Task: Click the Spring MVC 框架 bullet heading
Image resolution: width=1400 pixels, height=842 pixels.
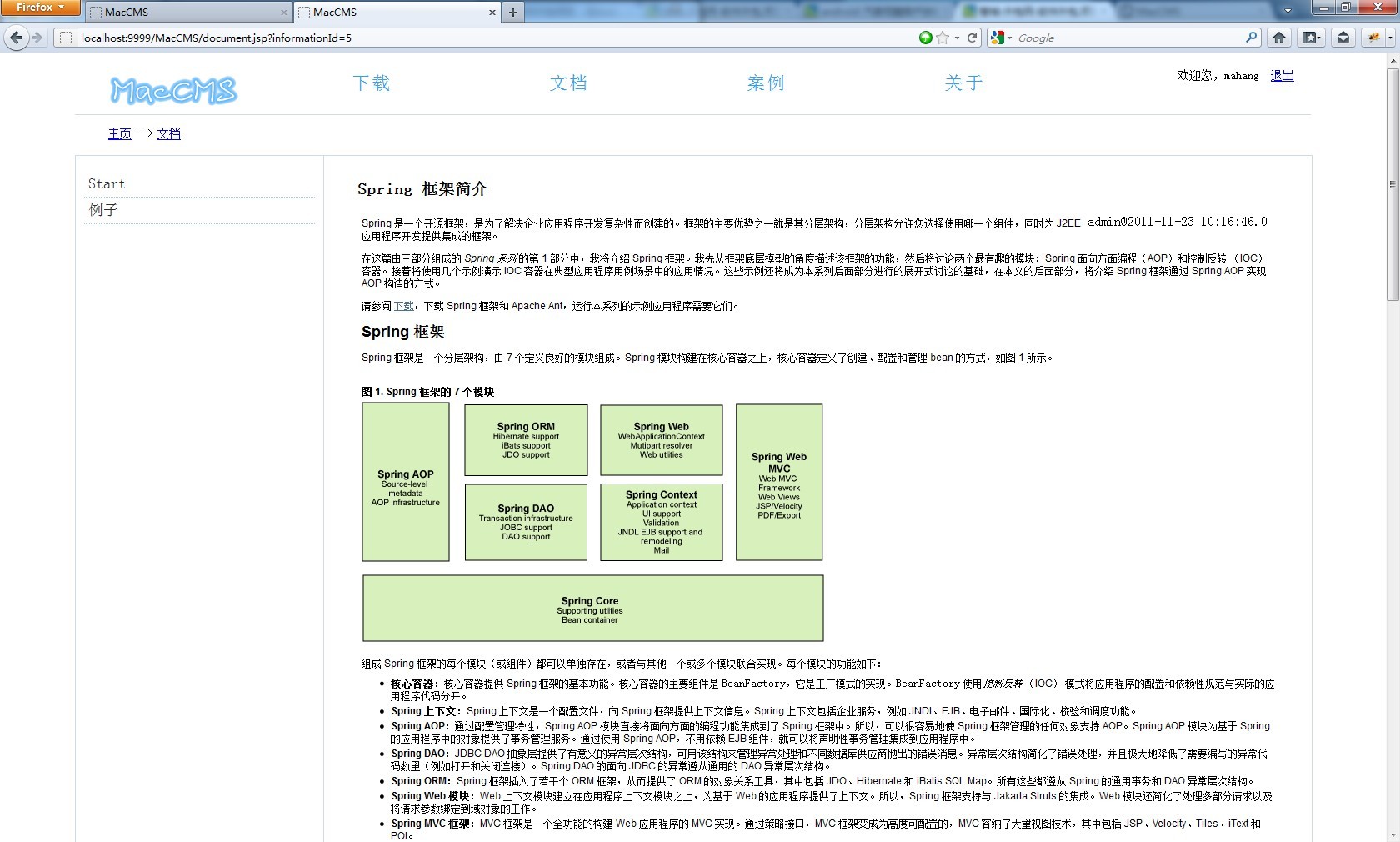Action: 432,824
